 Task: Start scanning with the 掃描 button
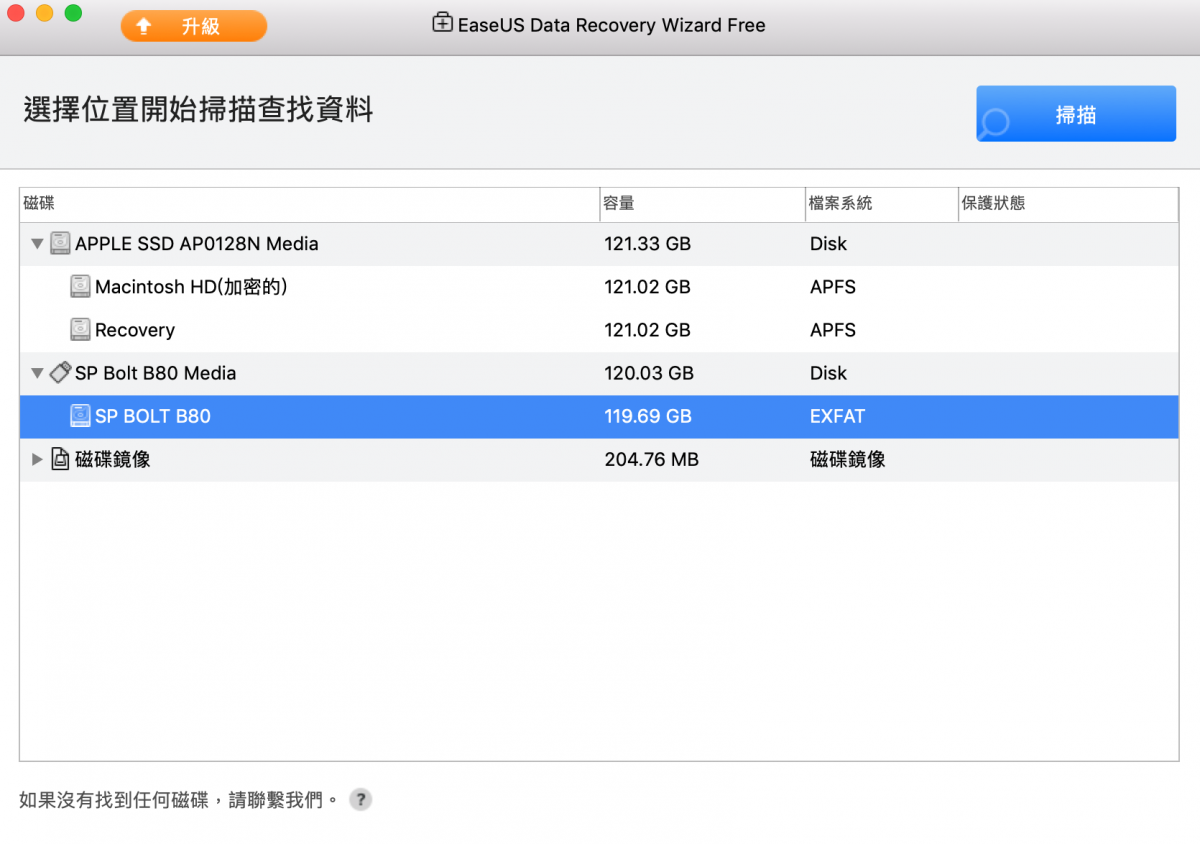pyautogui.click(x=1076, y=114)
